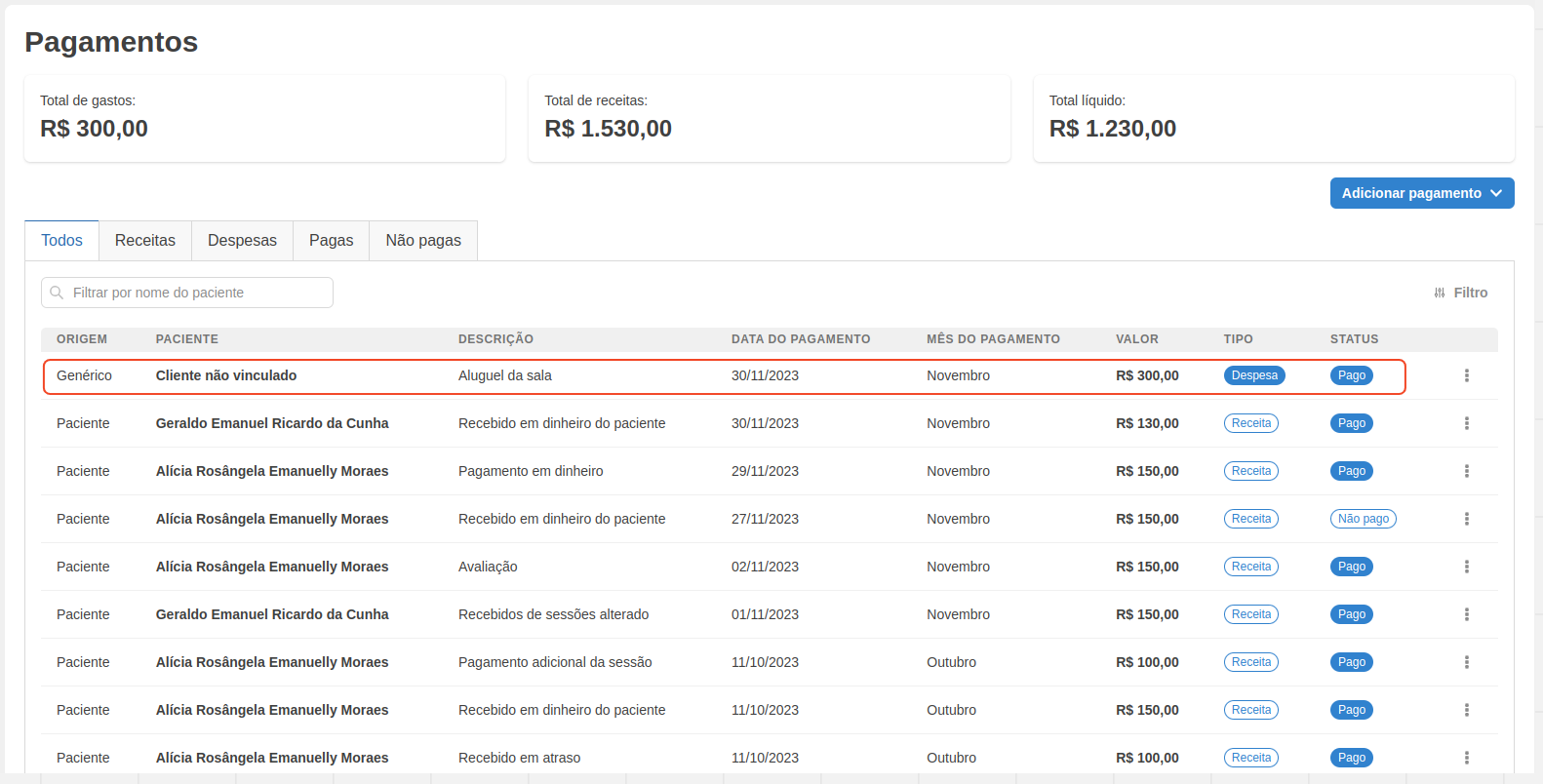
Task: Click the date 01/11/2023
Action: (x=765, y=614)
